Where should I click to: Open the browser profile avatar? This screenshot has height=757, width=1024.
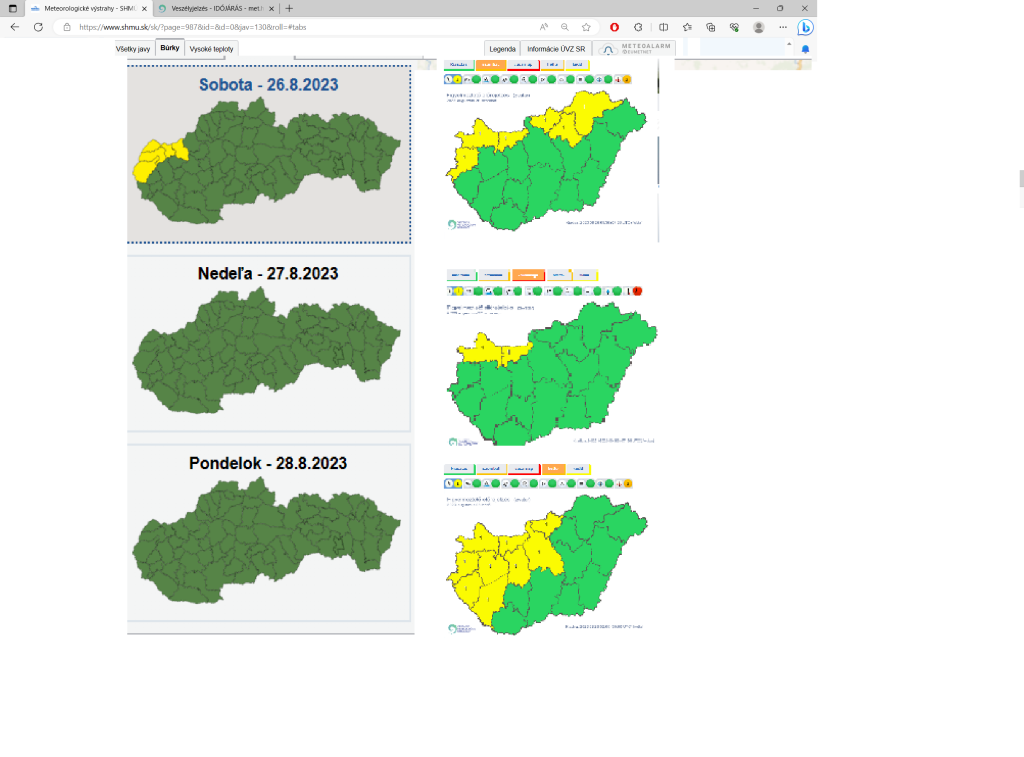tap(759, 27)
